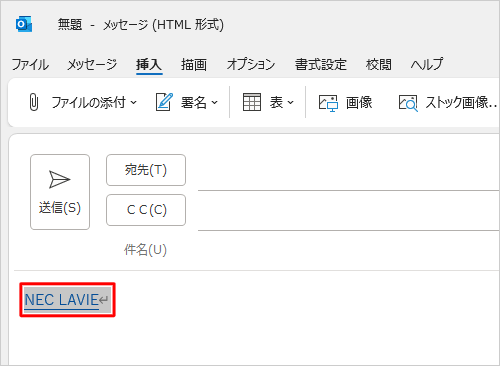Click the CC recipients input field
Viewport: 500px width, 366px height.
pyautogui.click(x=349, y=211)
